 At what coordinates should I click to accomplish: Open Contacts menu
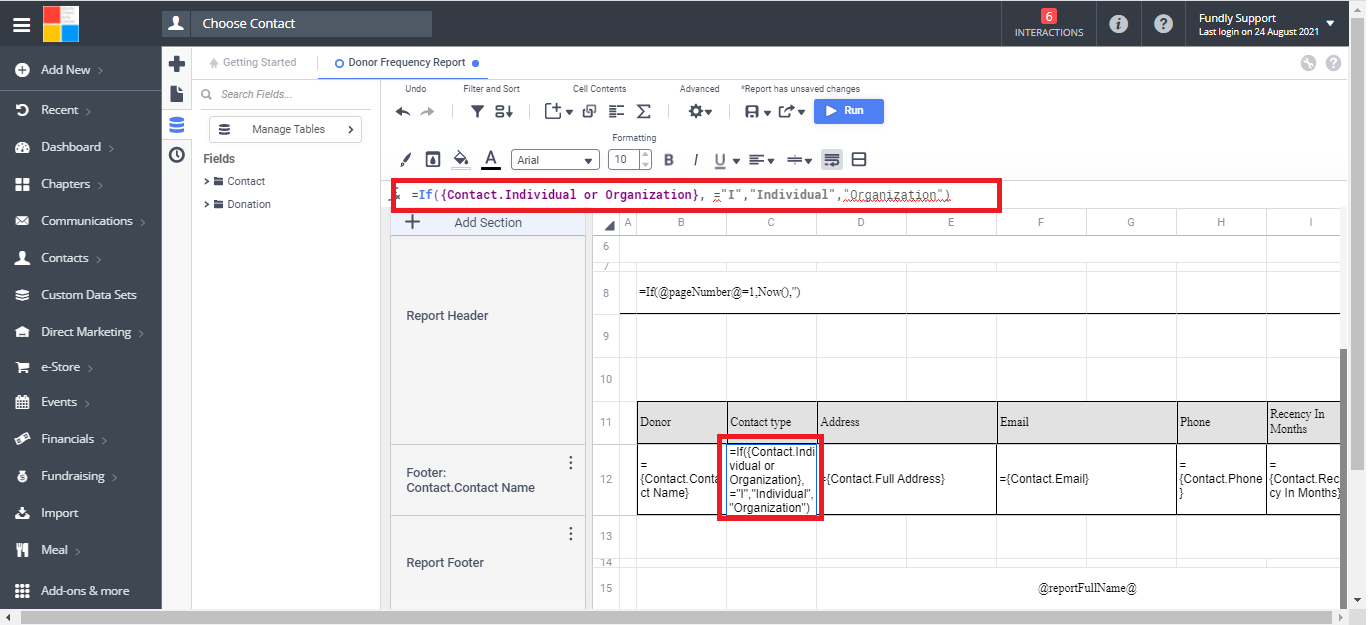click(64, 258)
